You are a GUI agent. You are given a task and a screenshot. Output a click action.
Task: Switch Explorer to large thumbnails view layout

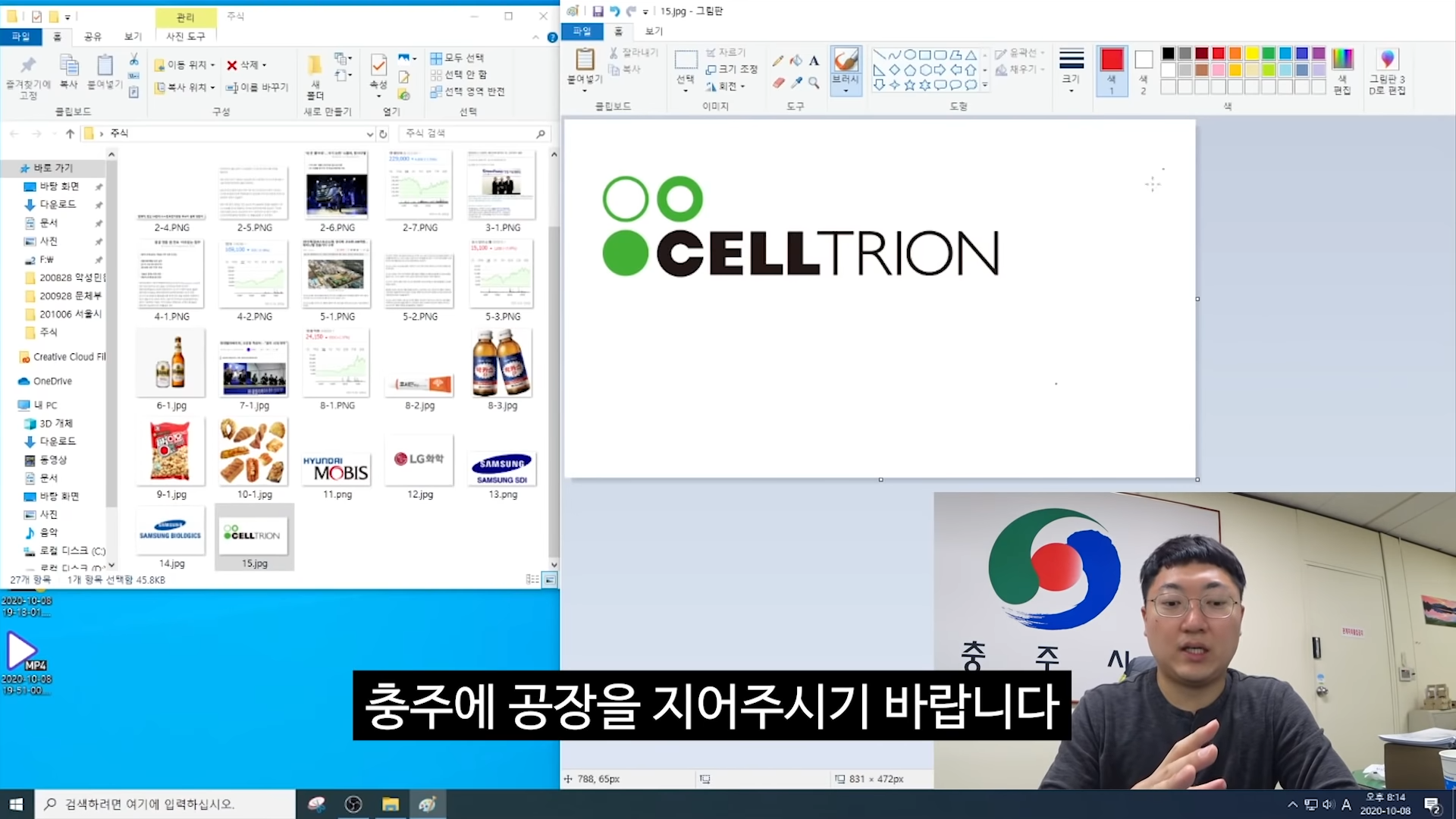click(550, 580)
